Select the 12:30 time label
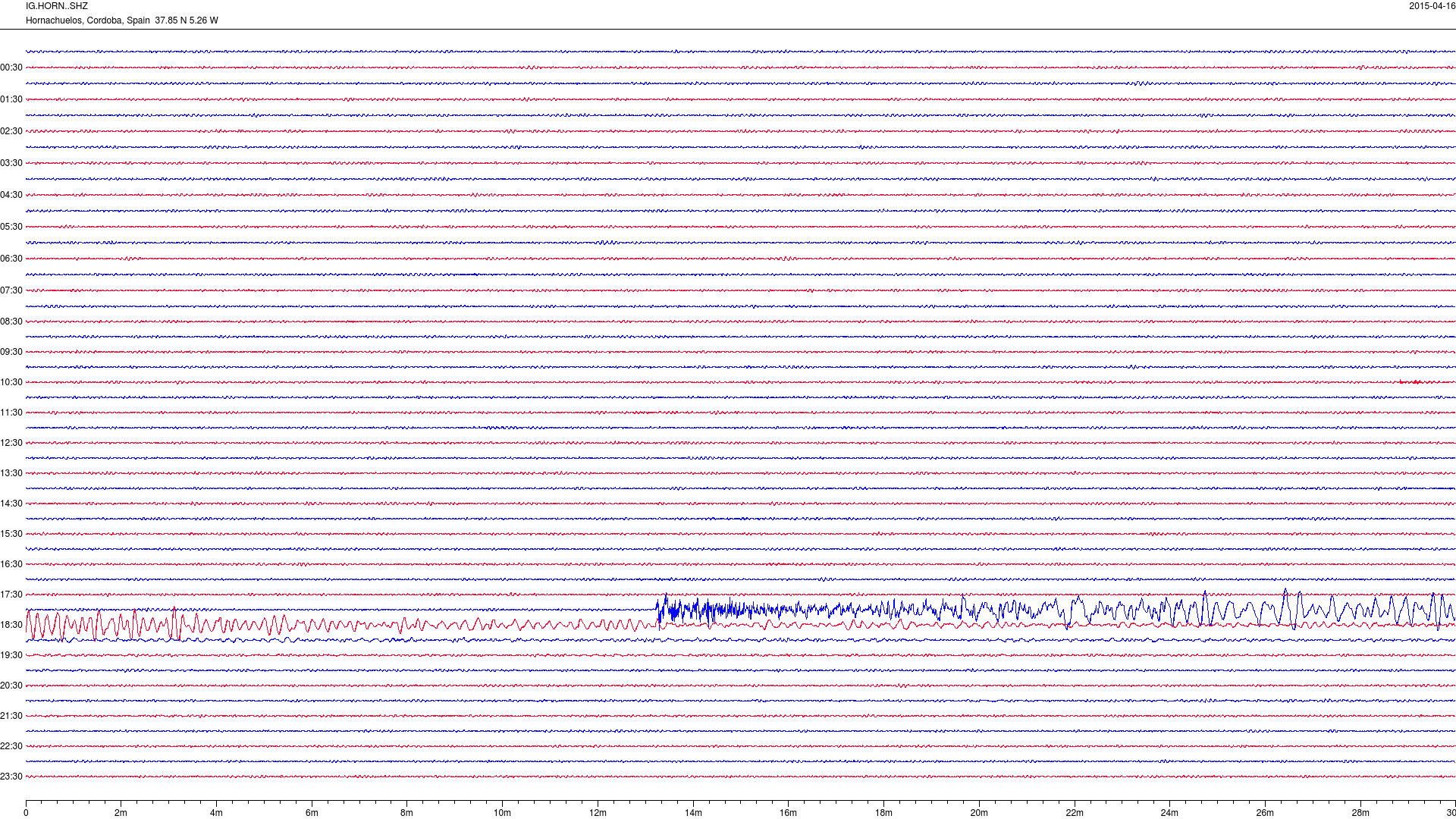 pos(11,443)
